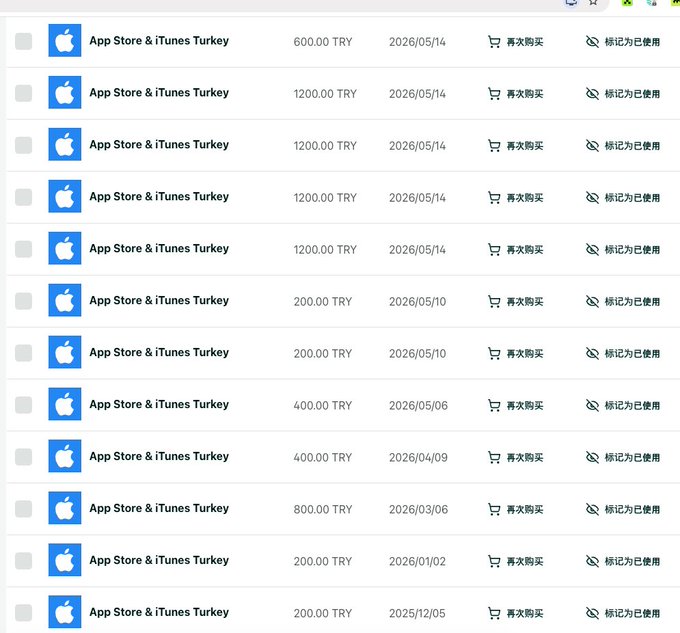680x633 pixels.
Task: Click the Apple icon in the 2025/12/05 row
Action: click(x=65, y=612)
